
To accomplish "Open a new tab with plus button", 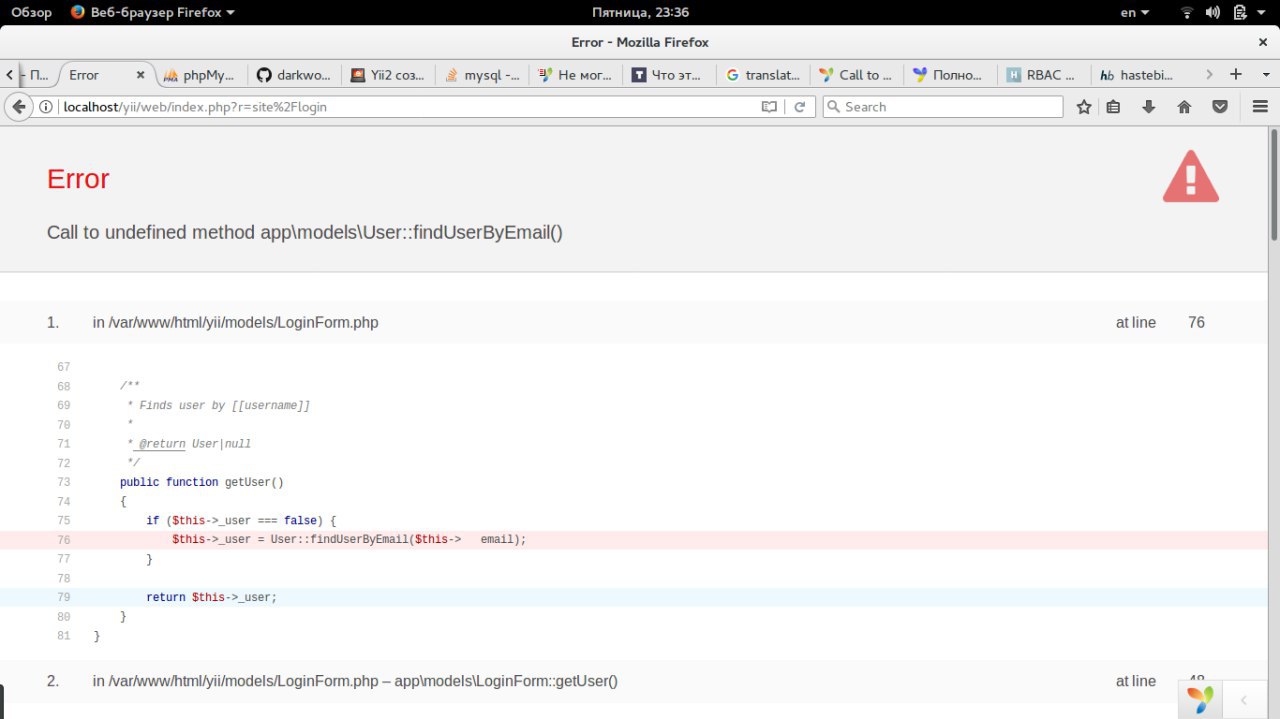I will [1236, 74].
